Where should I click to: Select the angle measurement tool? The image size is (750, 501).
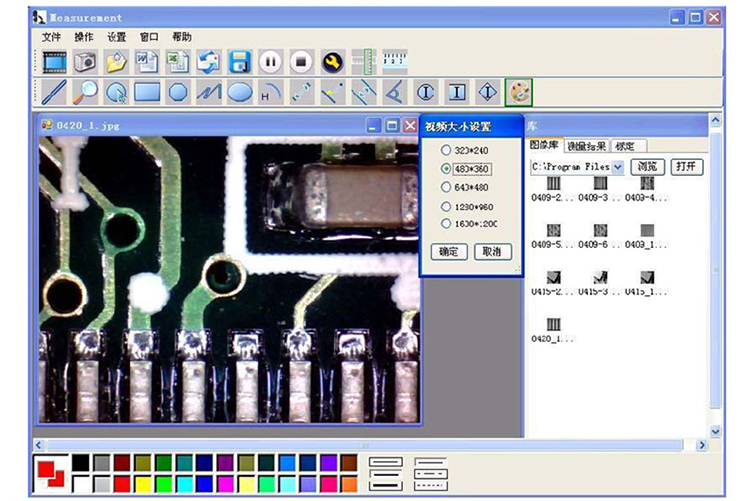(x=394, y=92)
